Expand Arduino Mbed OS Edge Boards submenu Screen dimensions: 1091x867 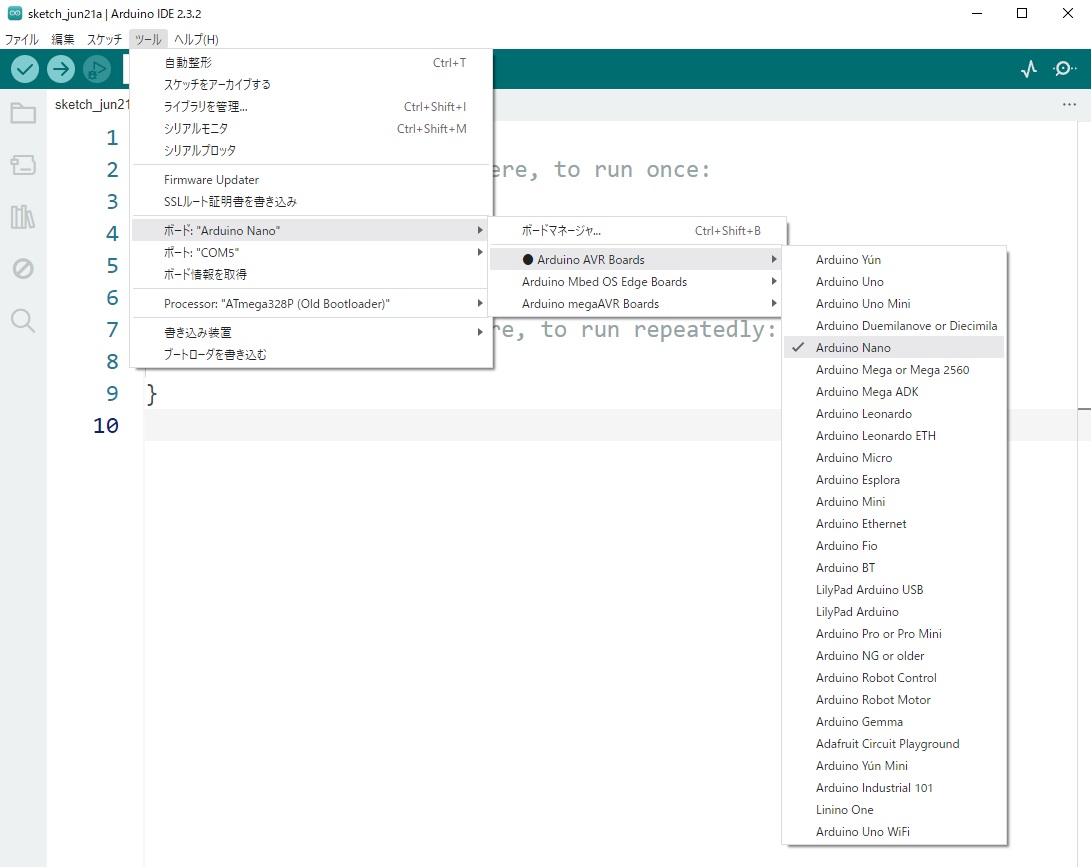(x=637, y=282)
